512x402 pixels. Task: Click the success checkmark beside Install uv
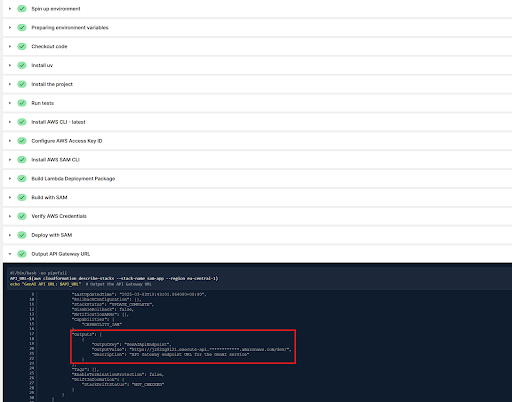22,65
